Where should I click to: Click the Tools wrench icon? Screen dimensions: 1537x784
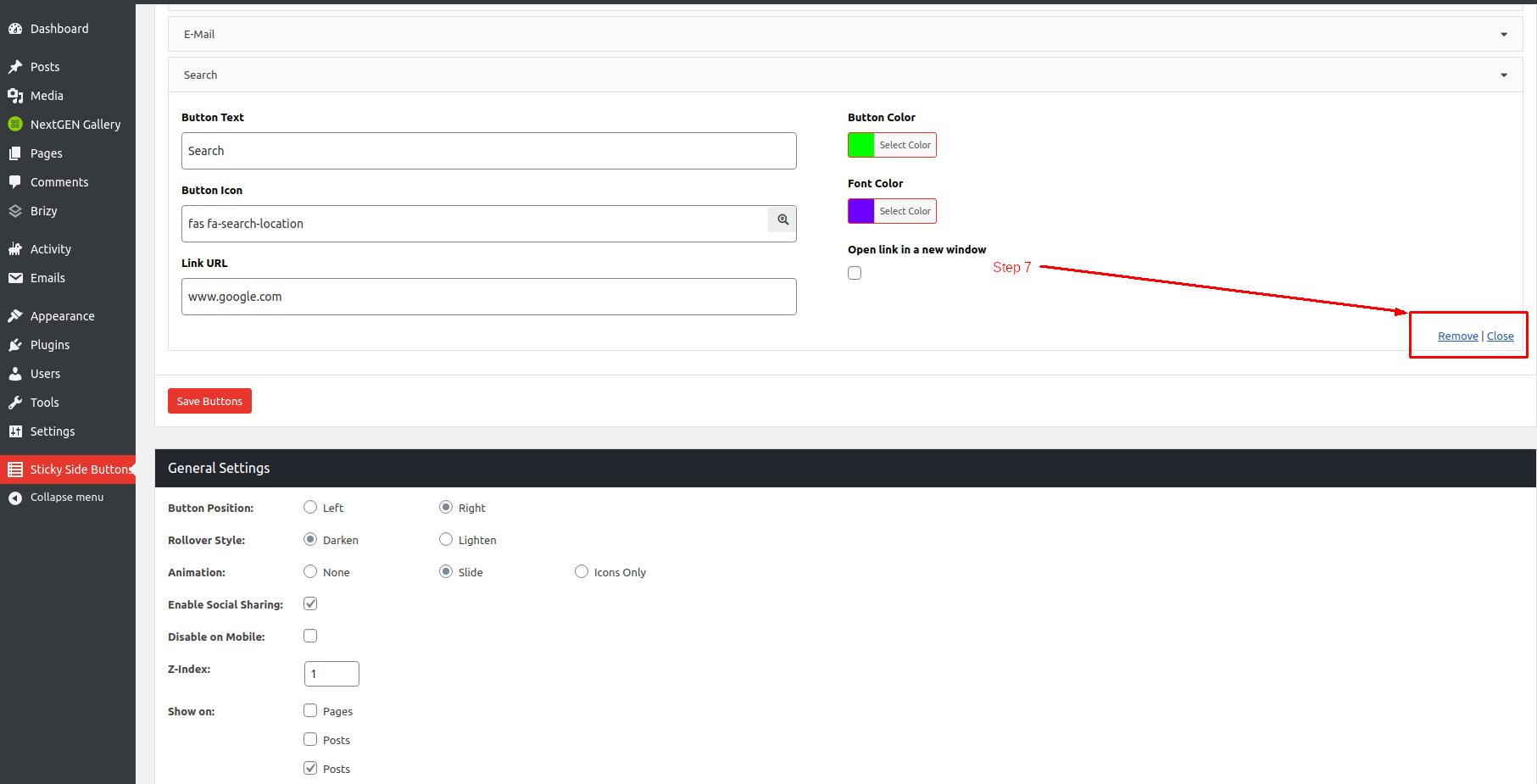(15, 403)
